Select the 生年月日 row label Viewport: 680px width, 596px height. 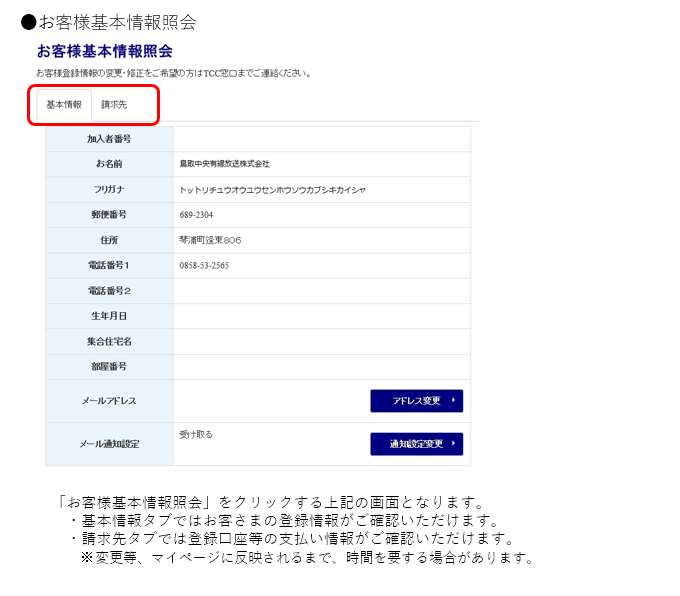pyautogui.click(x=109, y=316)
